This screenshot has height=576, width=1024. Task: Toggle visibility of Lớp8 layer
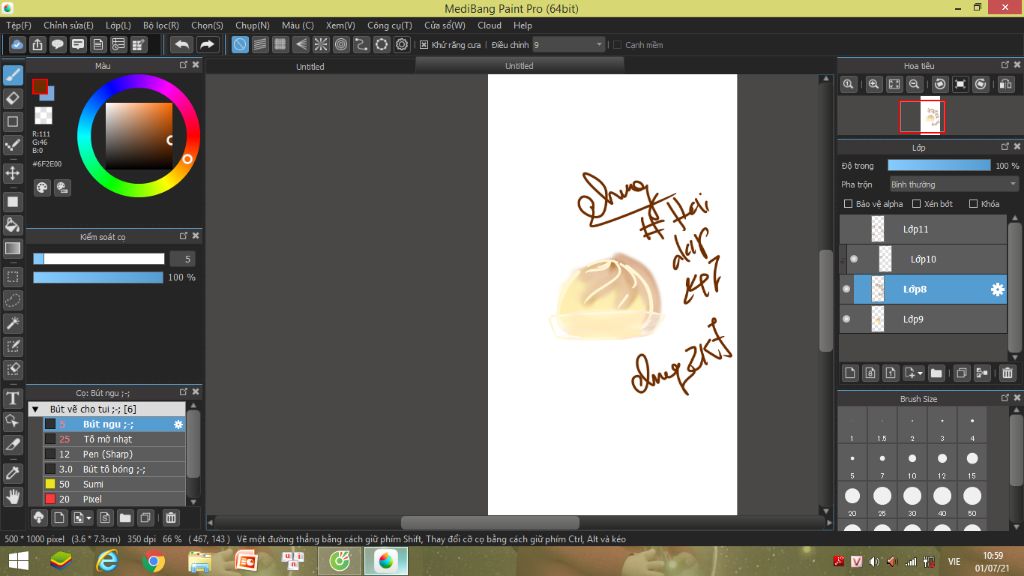click(x=846, y=289)
